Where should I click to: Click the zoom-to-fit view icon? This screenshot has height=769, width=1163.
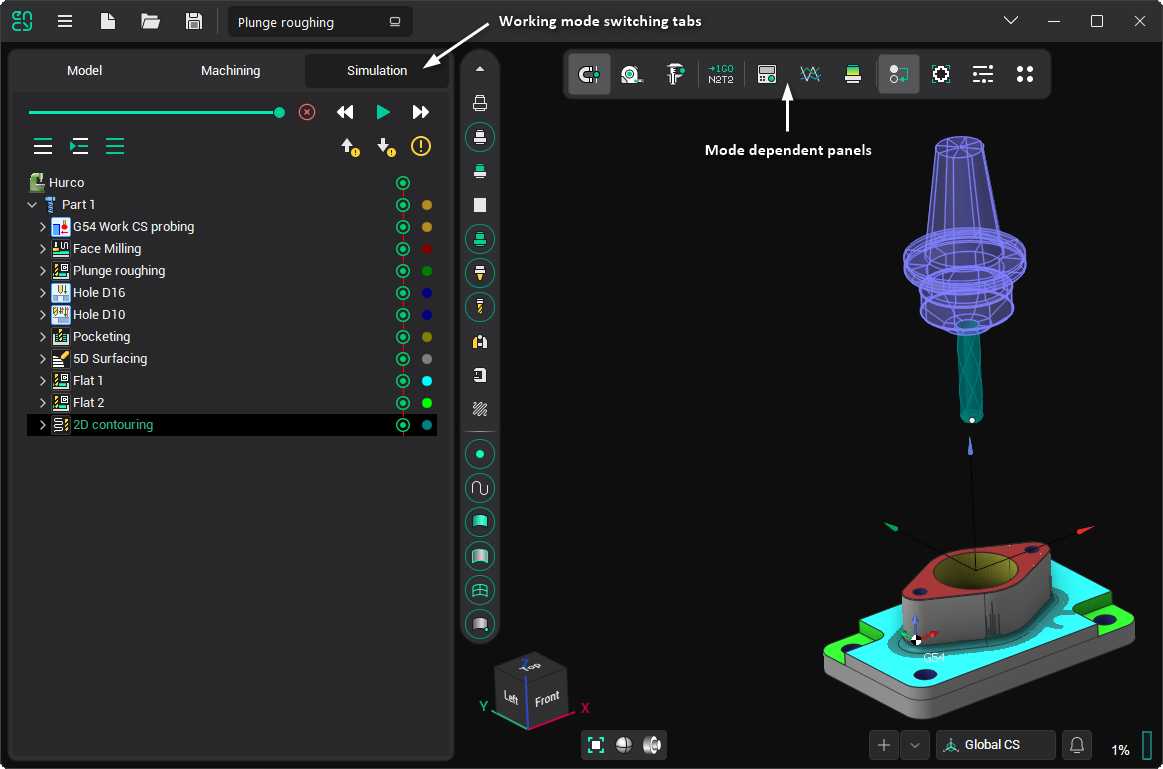[x=596, y=745]
